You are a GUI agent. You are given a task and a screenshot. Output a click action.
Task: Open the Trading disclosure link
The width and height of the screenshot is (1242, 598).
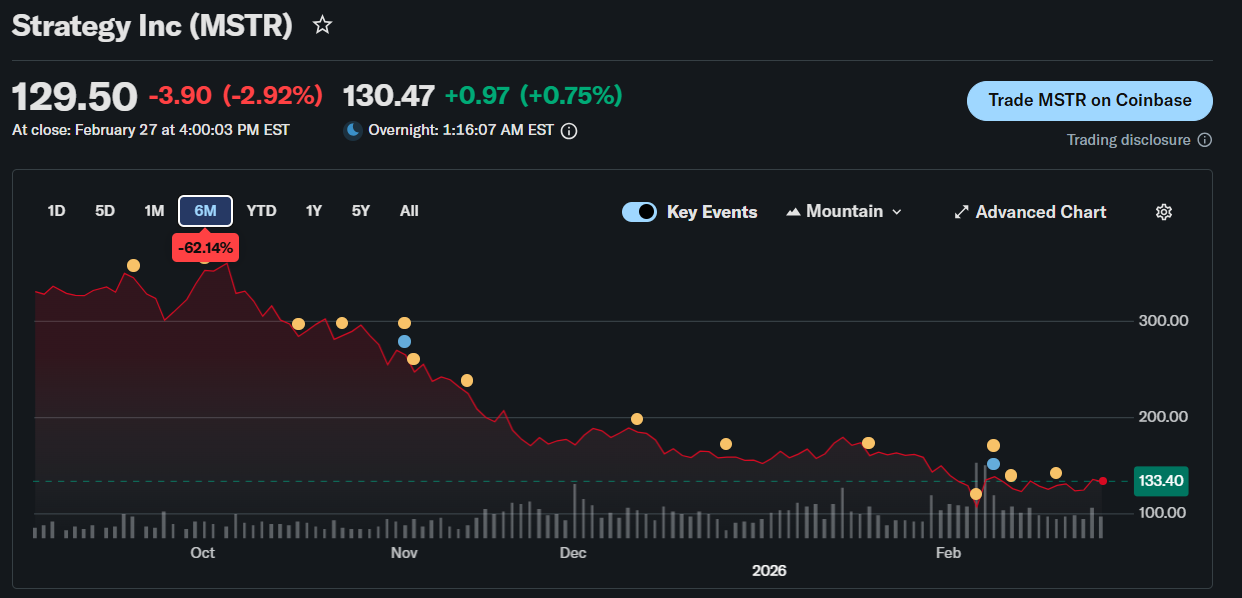pyautogui.click(x=1129, y=140)
